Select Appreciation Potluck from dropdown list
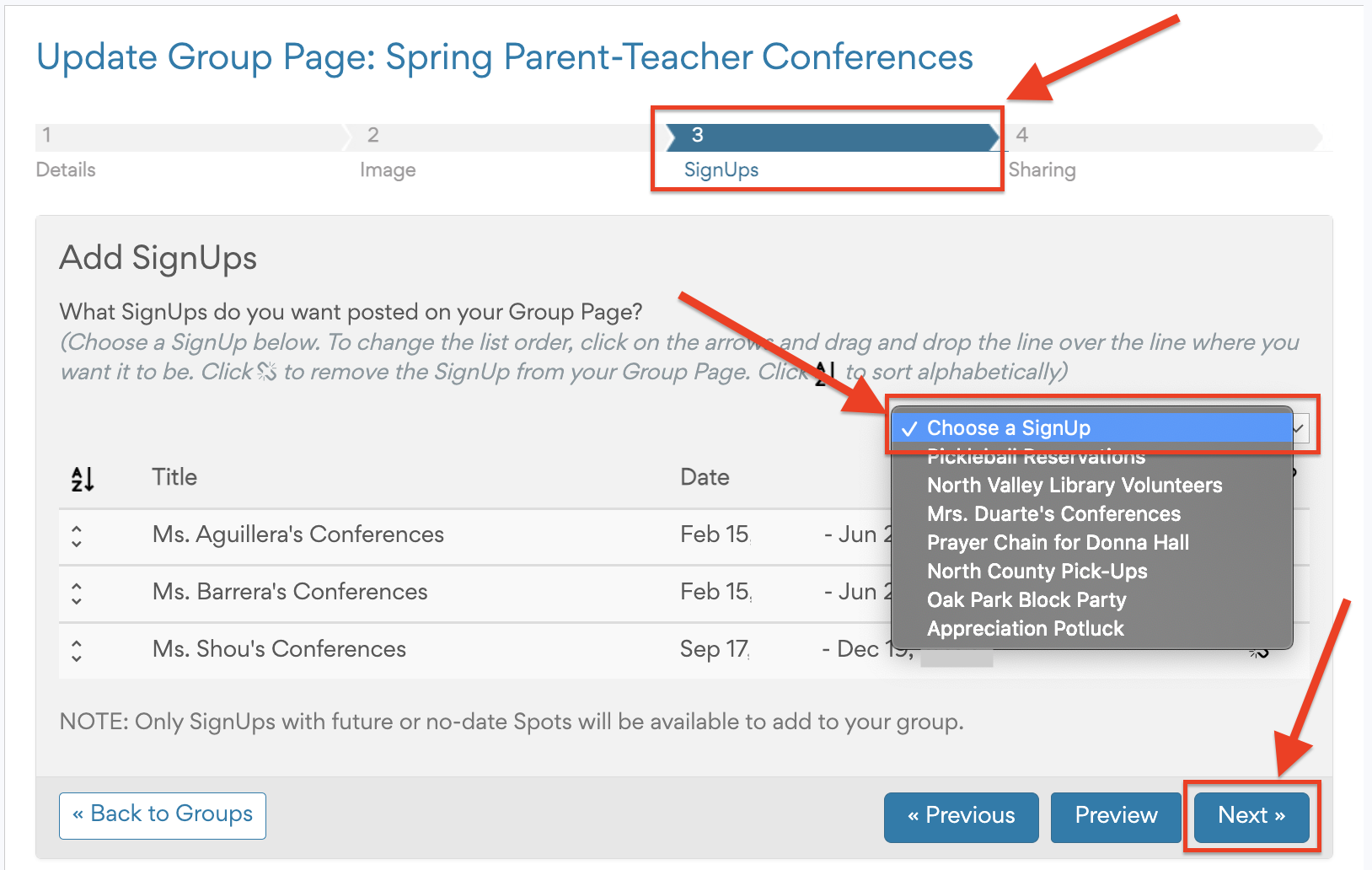The width and height of the screenshot is (1372, 870). tap(1025, 629)
